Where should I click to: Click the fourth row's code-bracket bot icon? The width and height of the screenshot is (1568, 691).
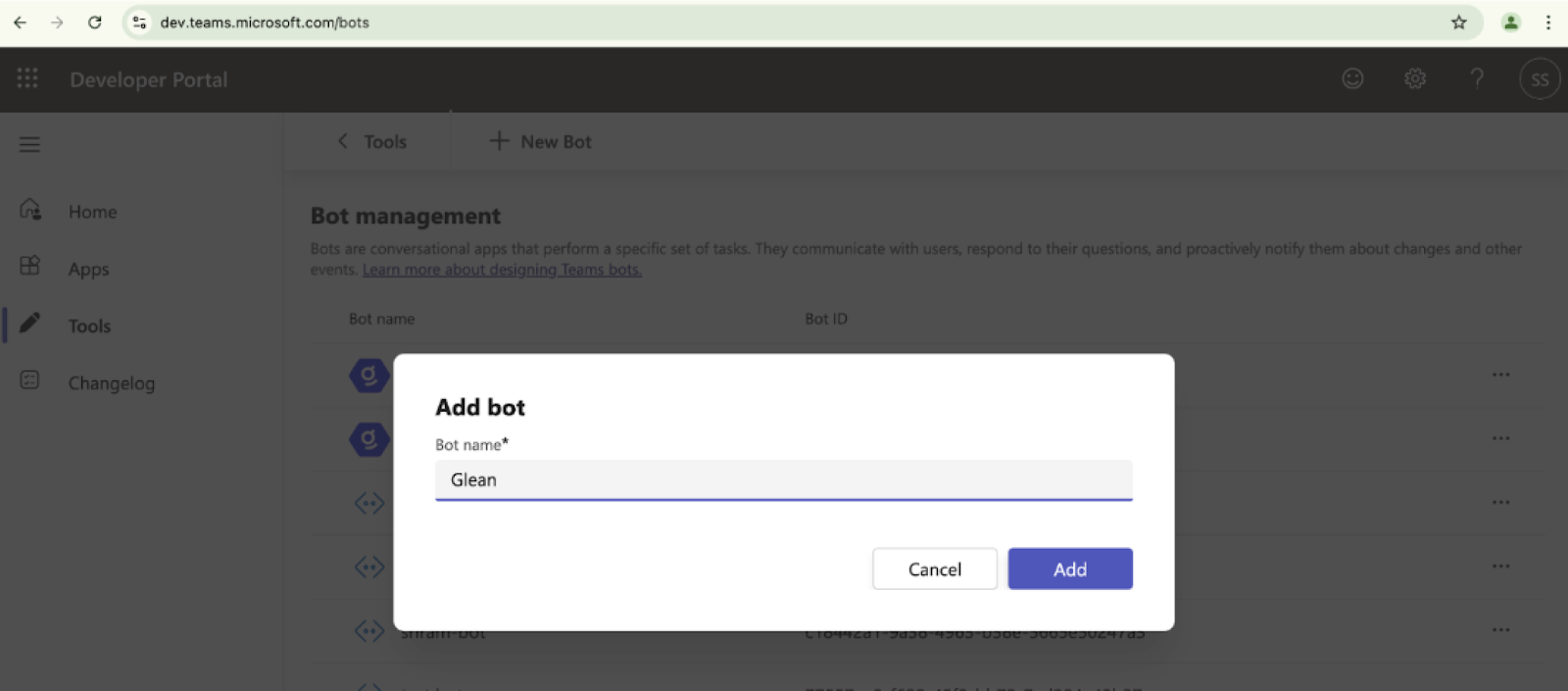coord(368,567)
